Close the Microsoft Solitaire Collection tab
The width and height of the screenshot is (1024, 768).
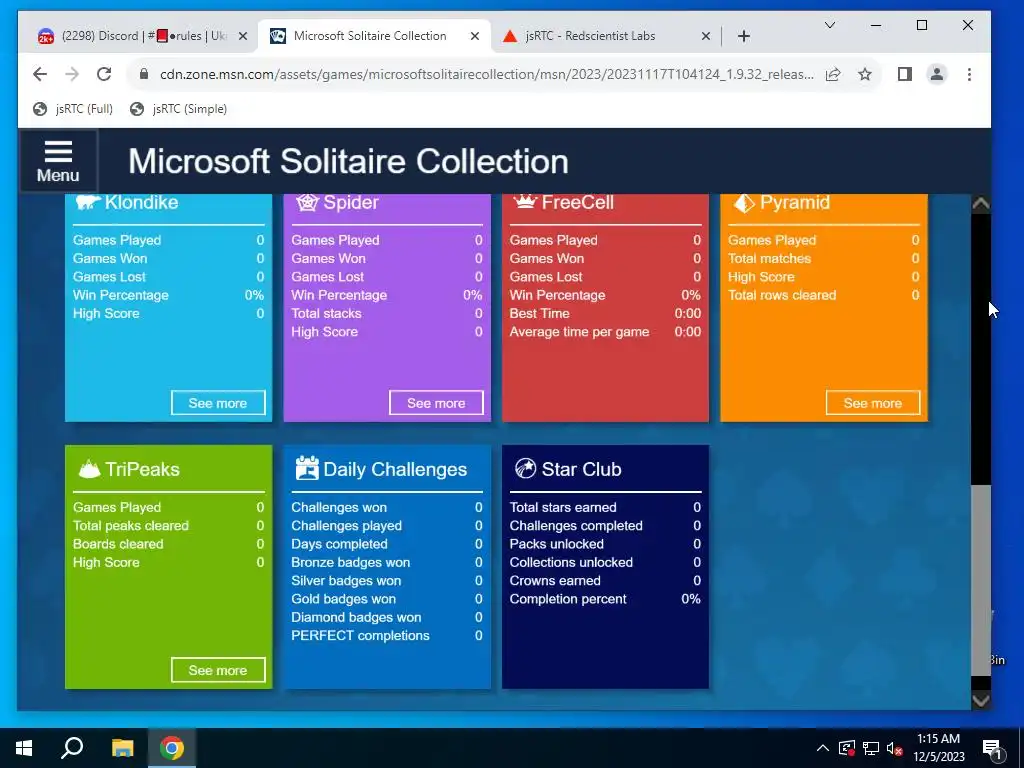475,36
